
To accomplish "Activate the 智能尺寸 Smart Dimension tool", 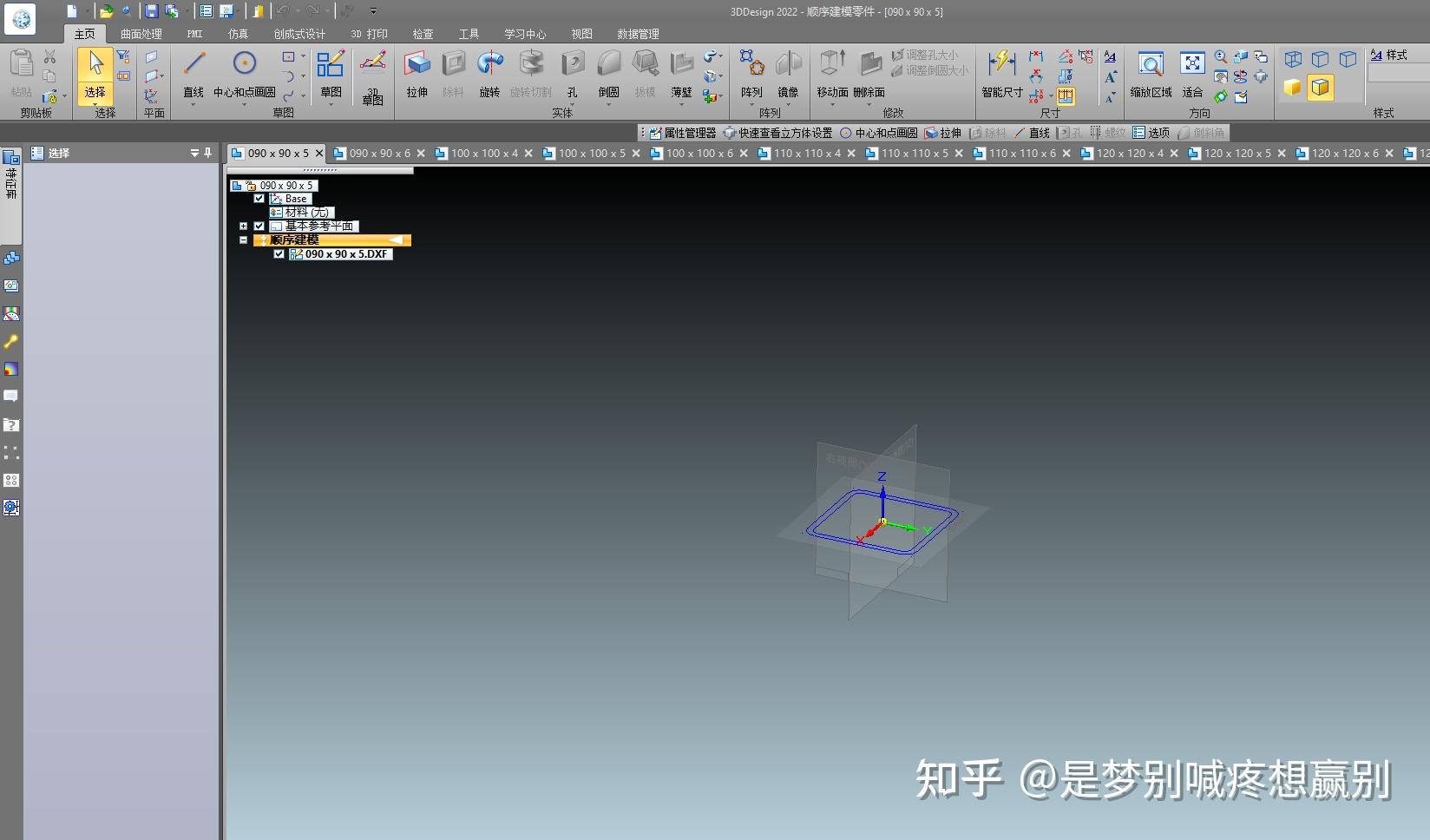I will (1000, 76).
